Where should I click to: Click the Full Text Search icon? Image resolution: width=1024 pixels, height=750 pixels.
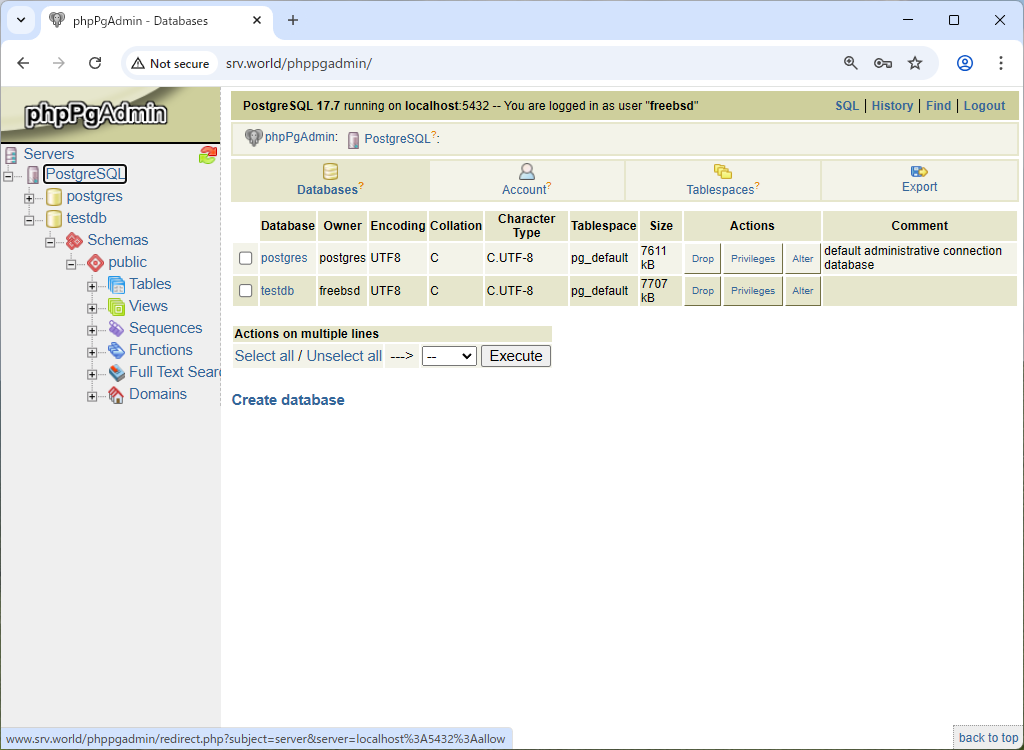click(x=116, y=372)
